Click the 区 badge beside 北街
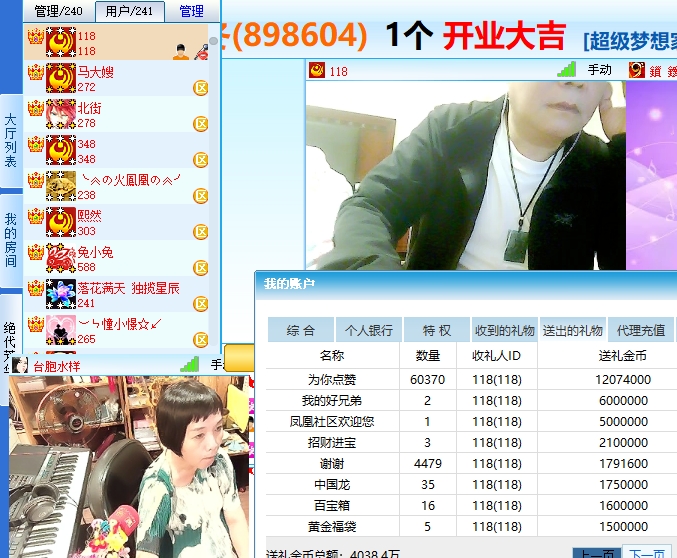This screenshot has height=558, width=677. click(x=200, y=124)
